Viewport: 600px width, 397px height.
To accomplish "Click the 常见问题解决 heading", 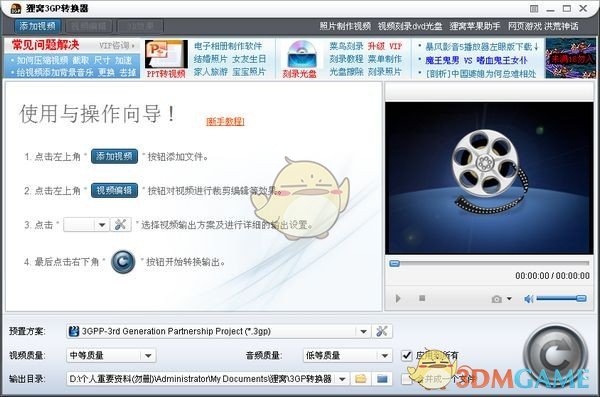I will 45,45.
